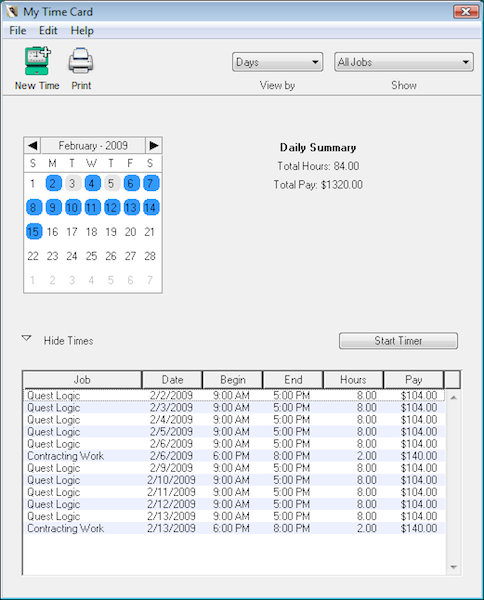Sort by the Job column header
The image size is (484, 600).
[82, 380]
